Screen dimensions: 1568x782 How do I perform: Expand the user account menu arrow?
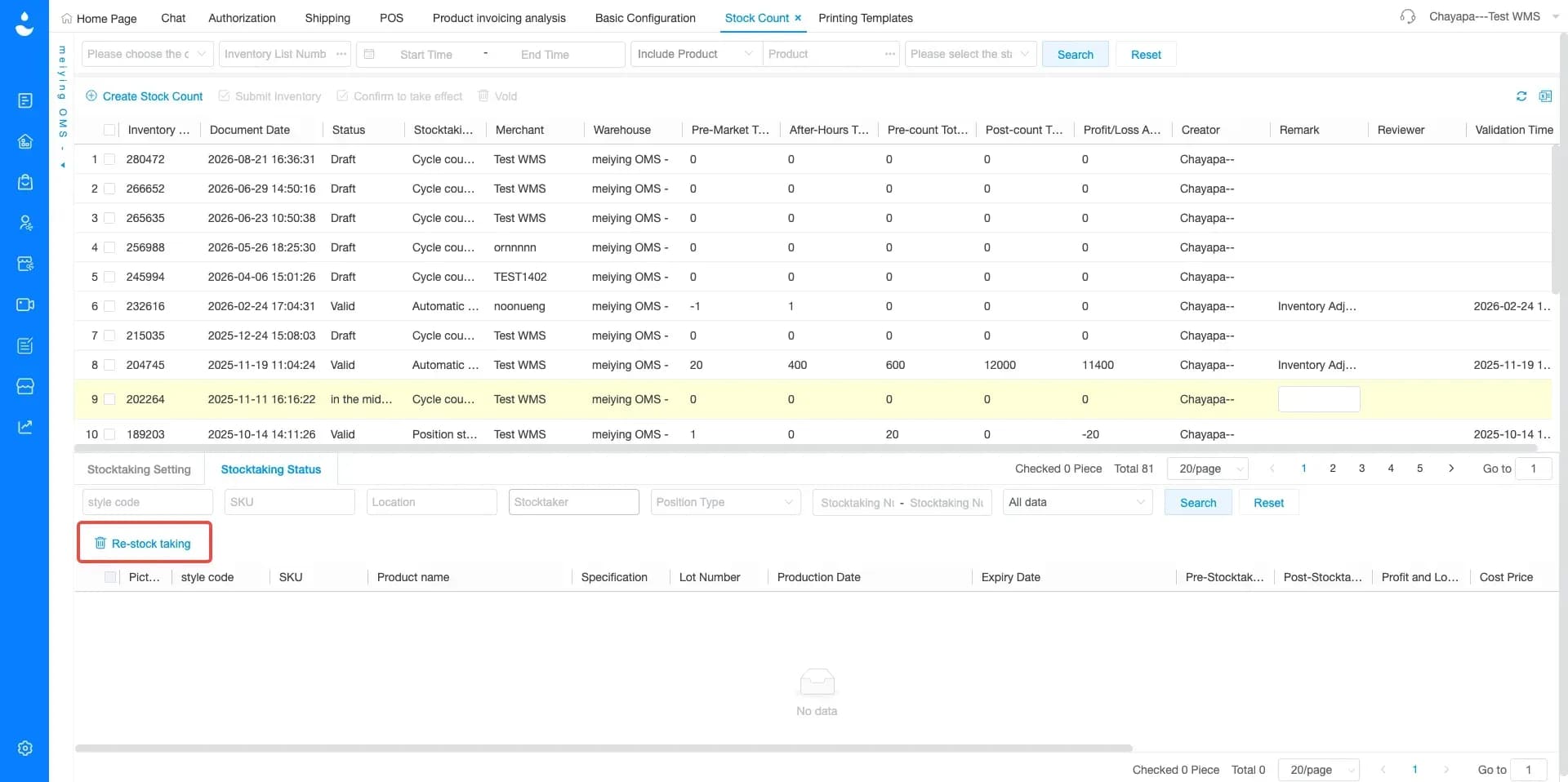1555,16
